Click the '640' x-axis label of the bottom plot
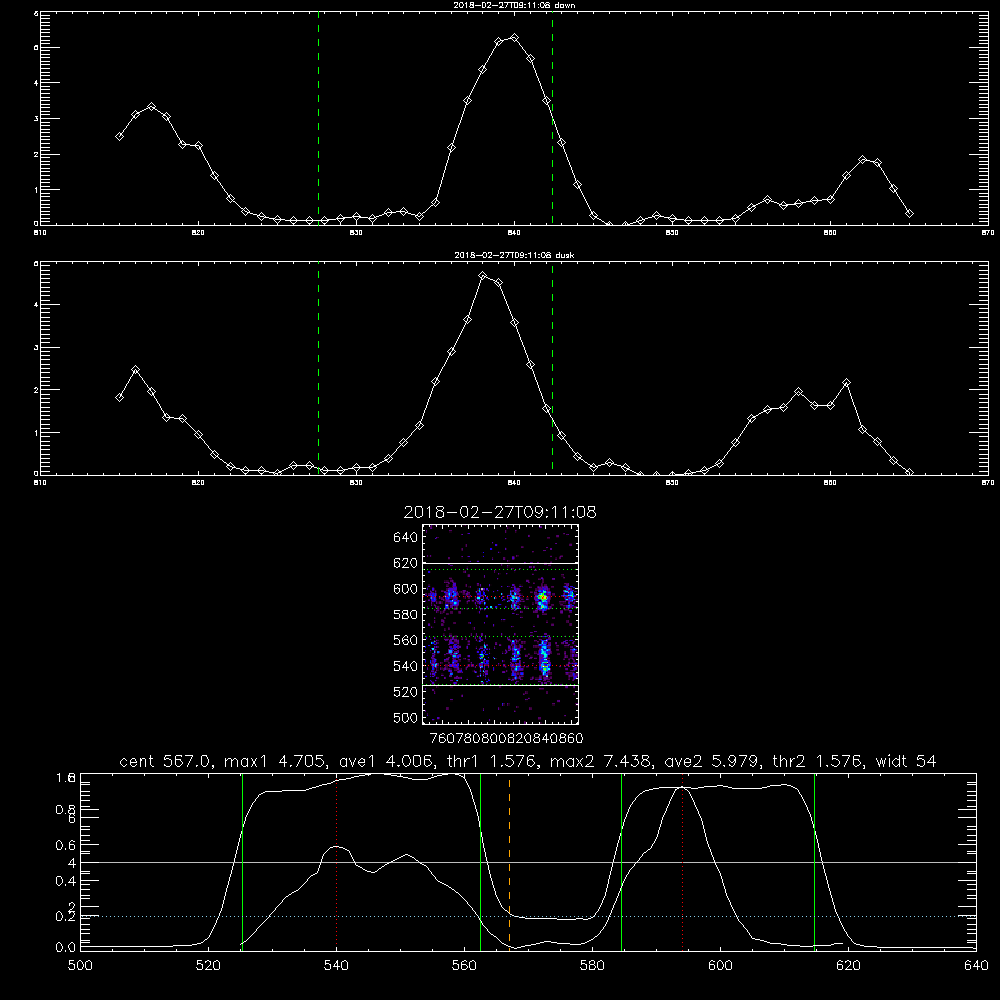The width and height of the screenshot is (1000, 1000). [x=976, y=966]
